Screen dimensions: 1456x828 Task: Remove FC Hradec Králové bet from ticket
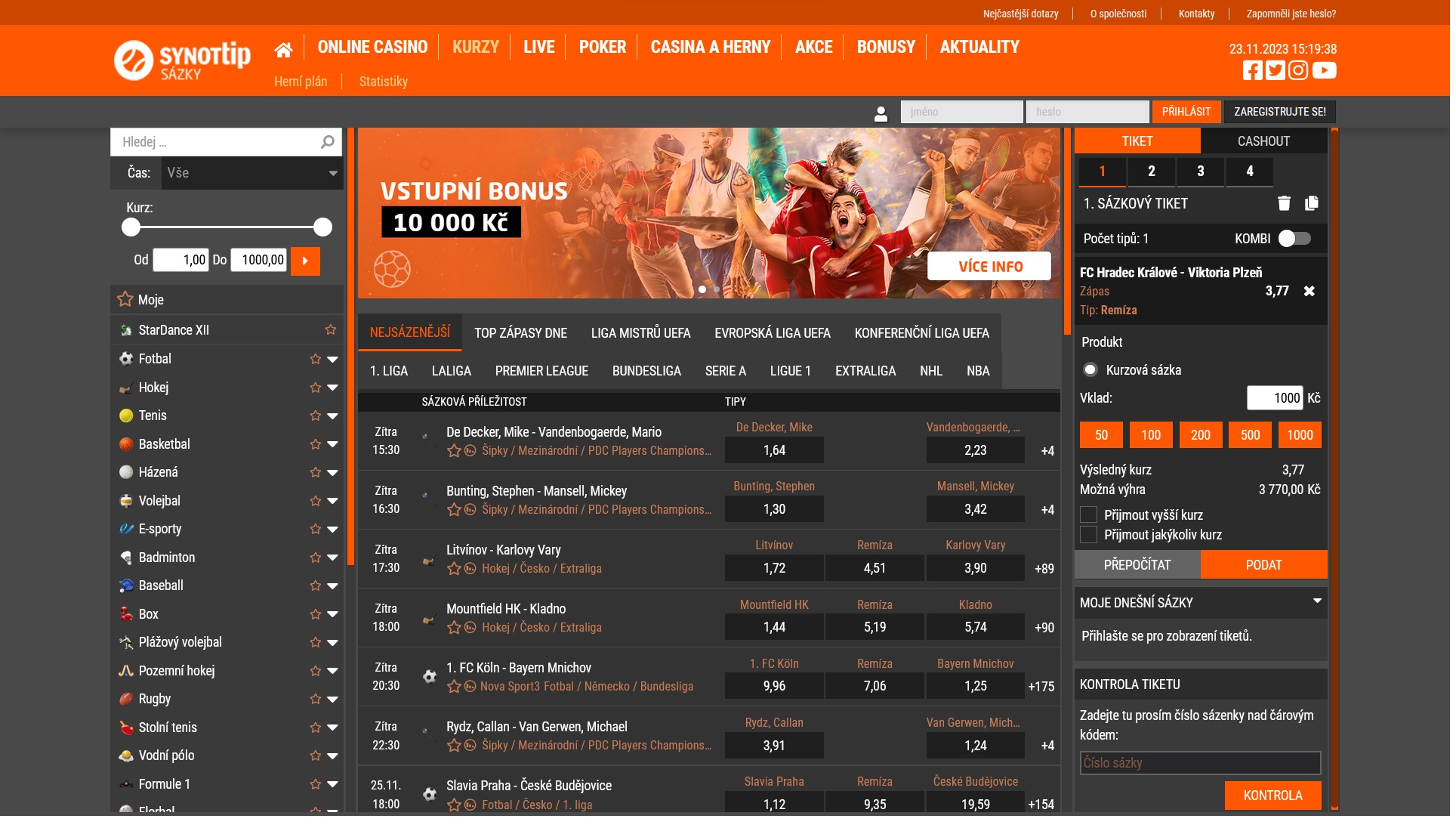coord(1309,291)
